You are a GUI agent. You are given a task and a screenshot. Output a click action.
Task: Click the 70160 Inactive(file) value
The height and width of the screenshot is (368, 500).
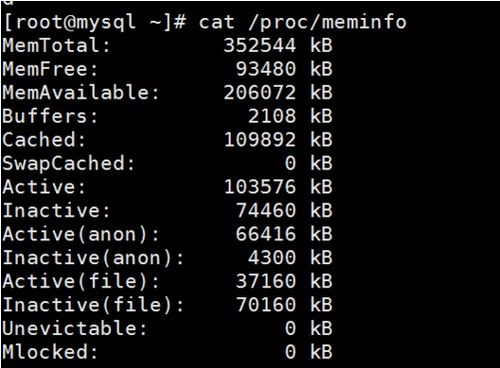point(266,305)
